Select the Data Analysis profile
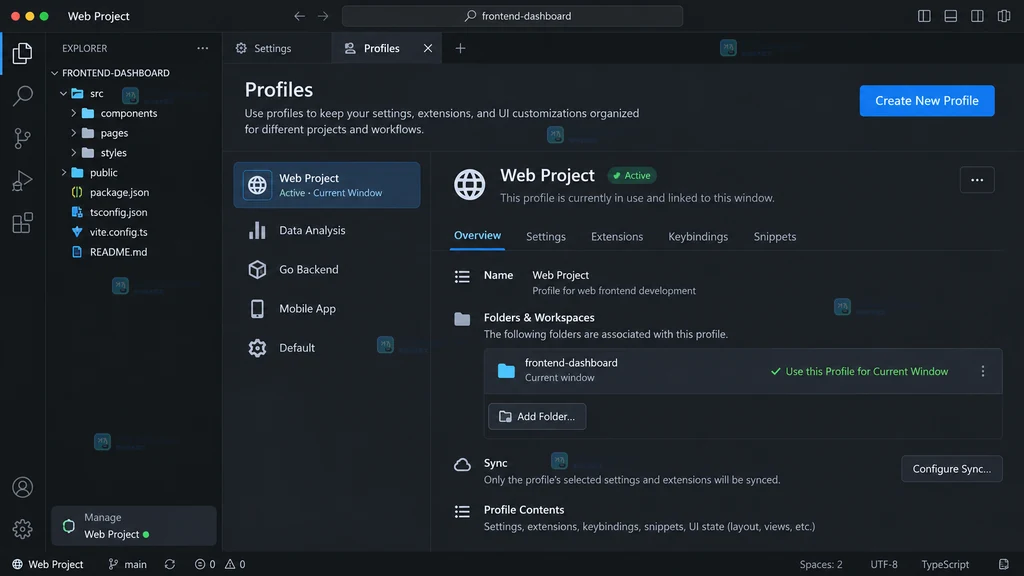The image size is (1024, 576). [327, 231]
